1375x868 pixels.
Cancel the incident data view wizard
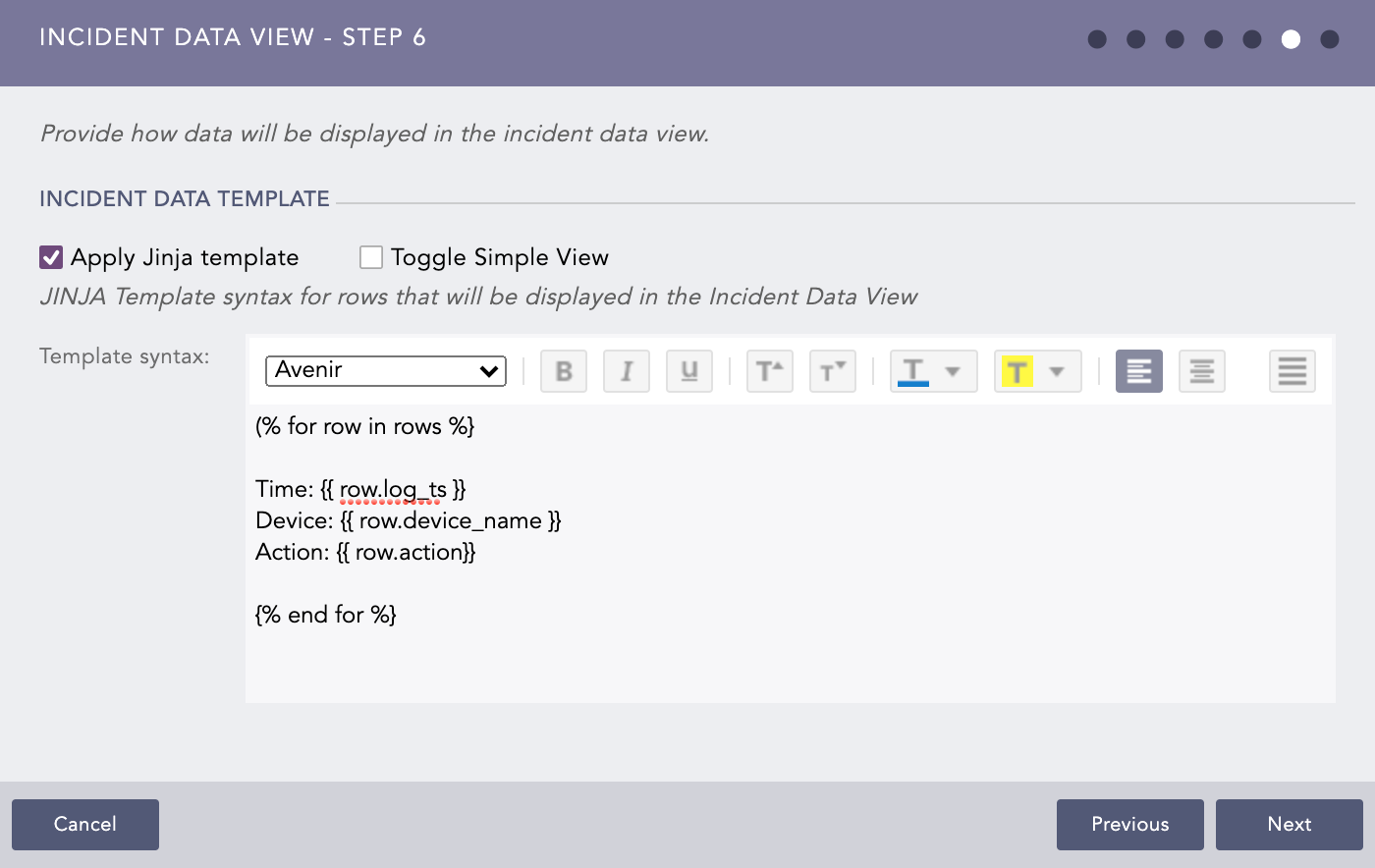(84, 824)
